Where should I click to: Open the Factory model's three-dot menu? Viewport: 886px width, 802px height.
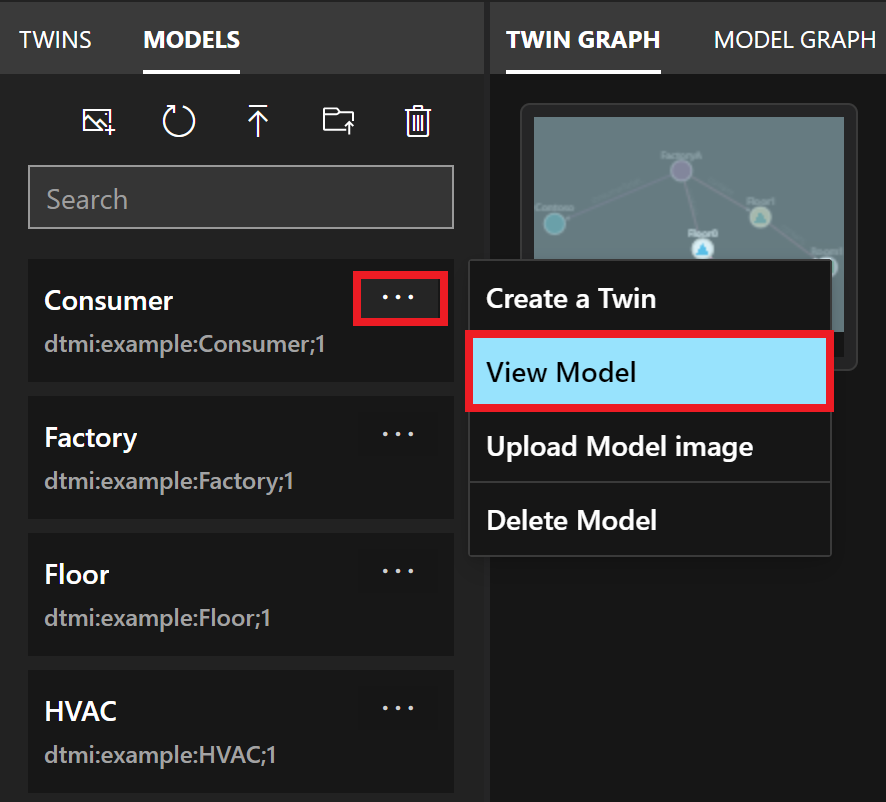399,435
